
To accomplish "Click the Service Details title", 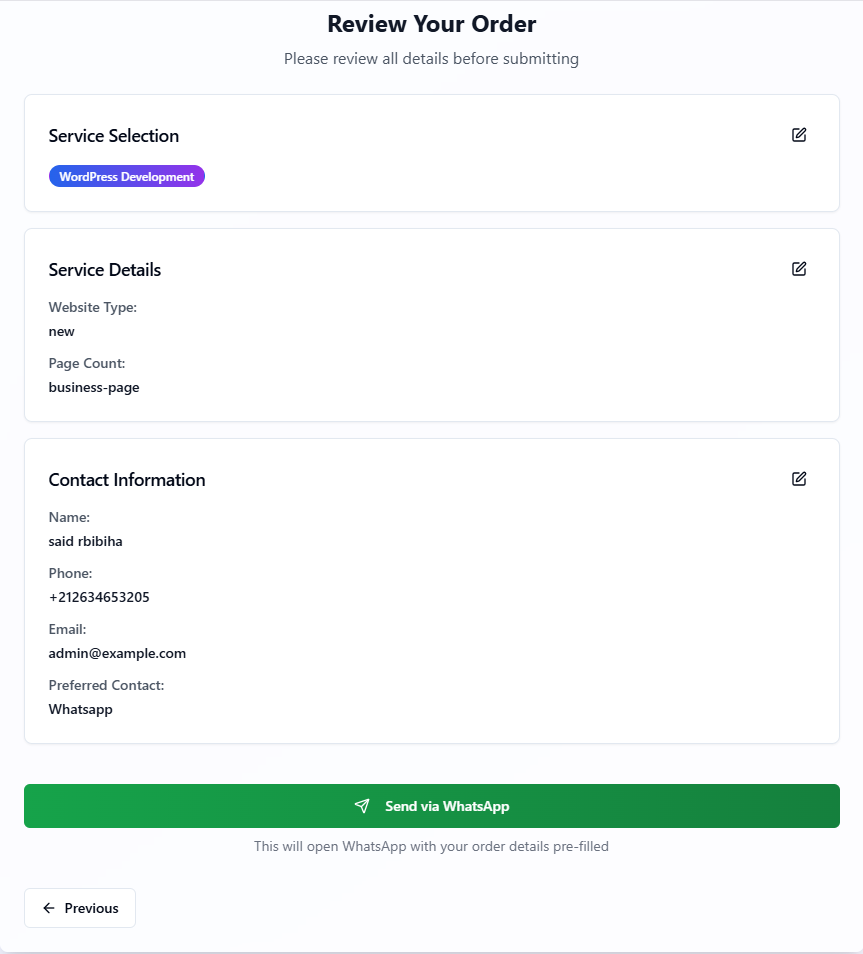I will 105,270.
